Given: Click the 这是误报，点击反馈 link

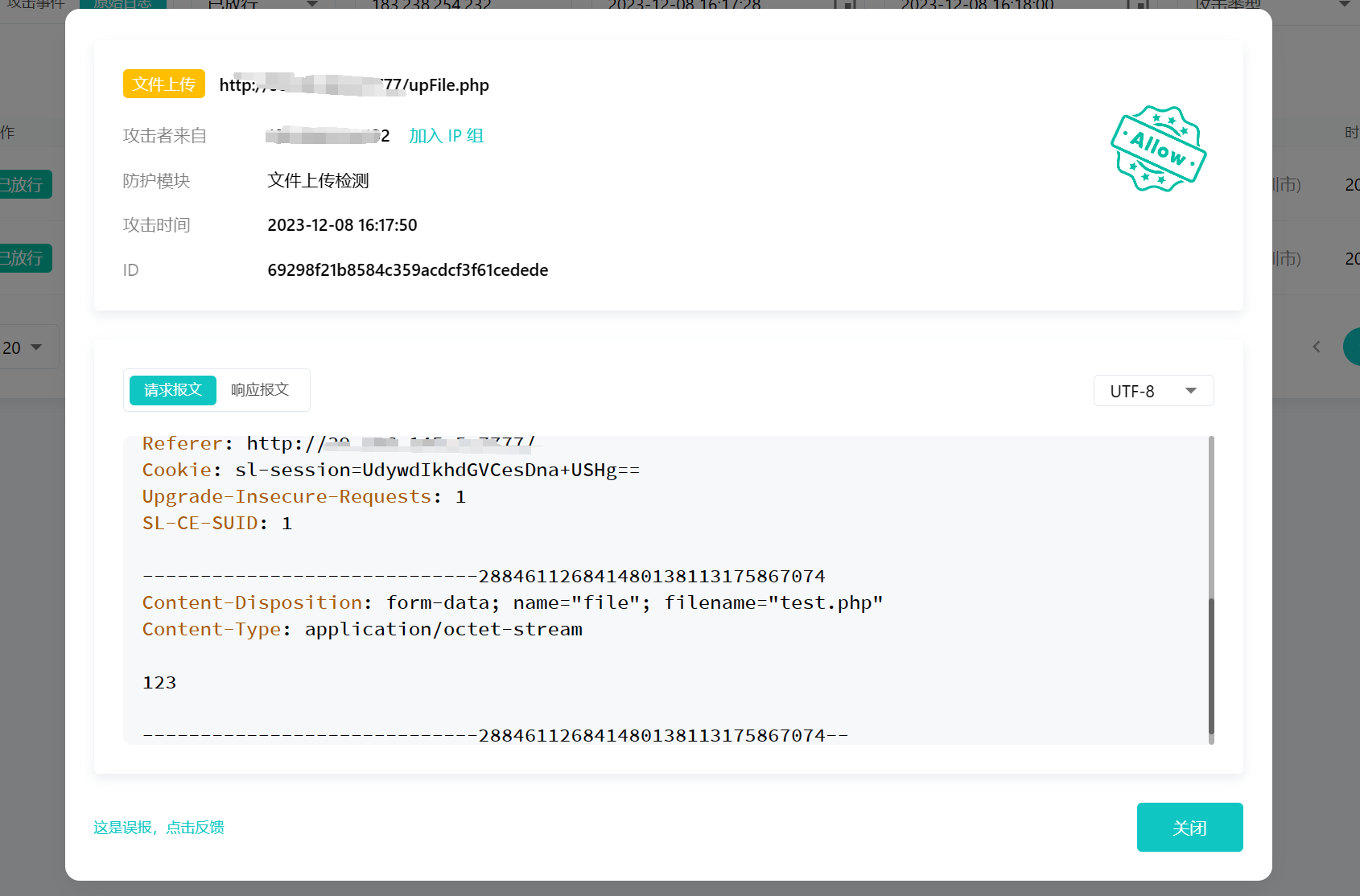Looking at the screenshot, I should 159,828.
